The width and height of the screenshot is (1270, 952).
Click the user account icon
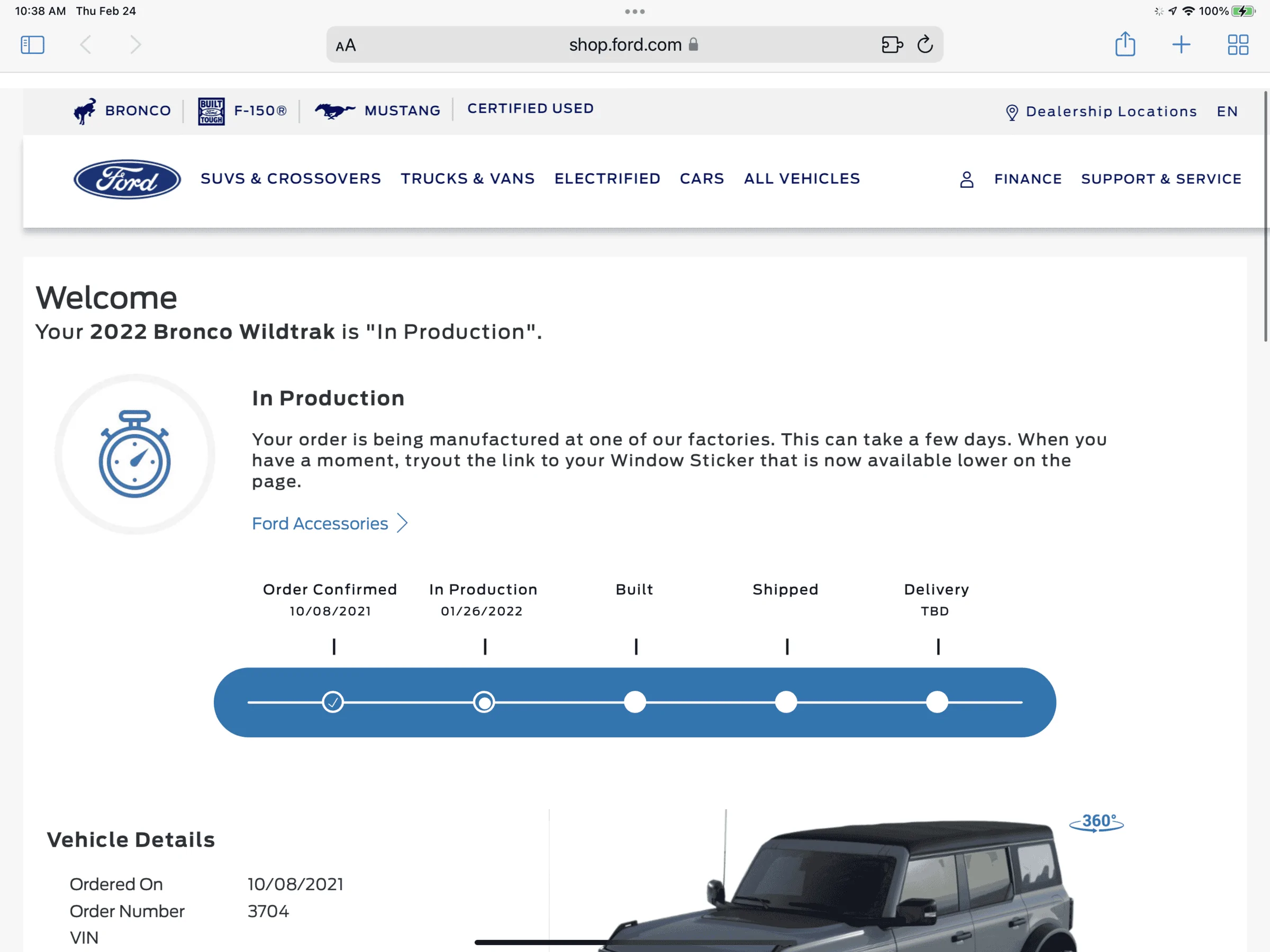[967, 180]
